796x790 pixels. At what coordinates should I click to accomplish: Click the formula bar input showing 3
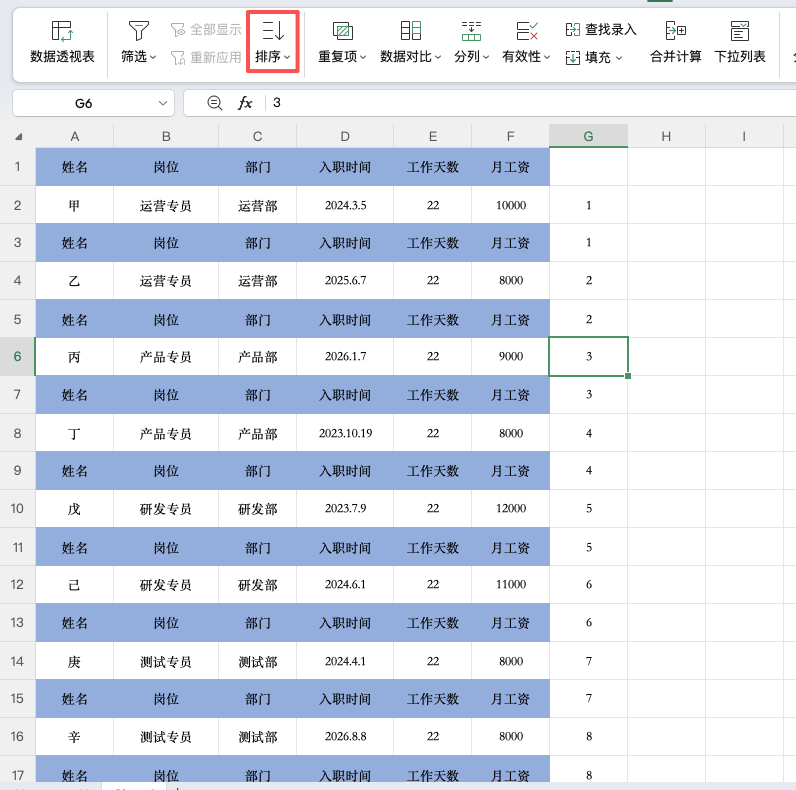click(x=530, y=103)
